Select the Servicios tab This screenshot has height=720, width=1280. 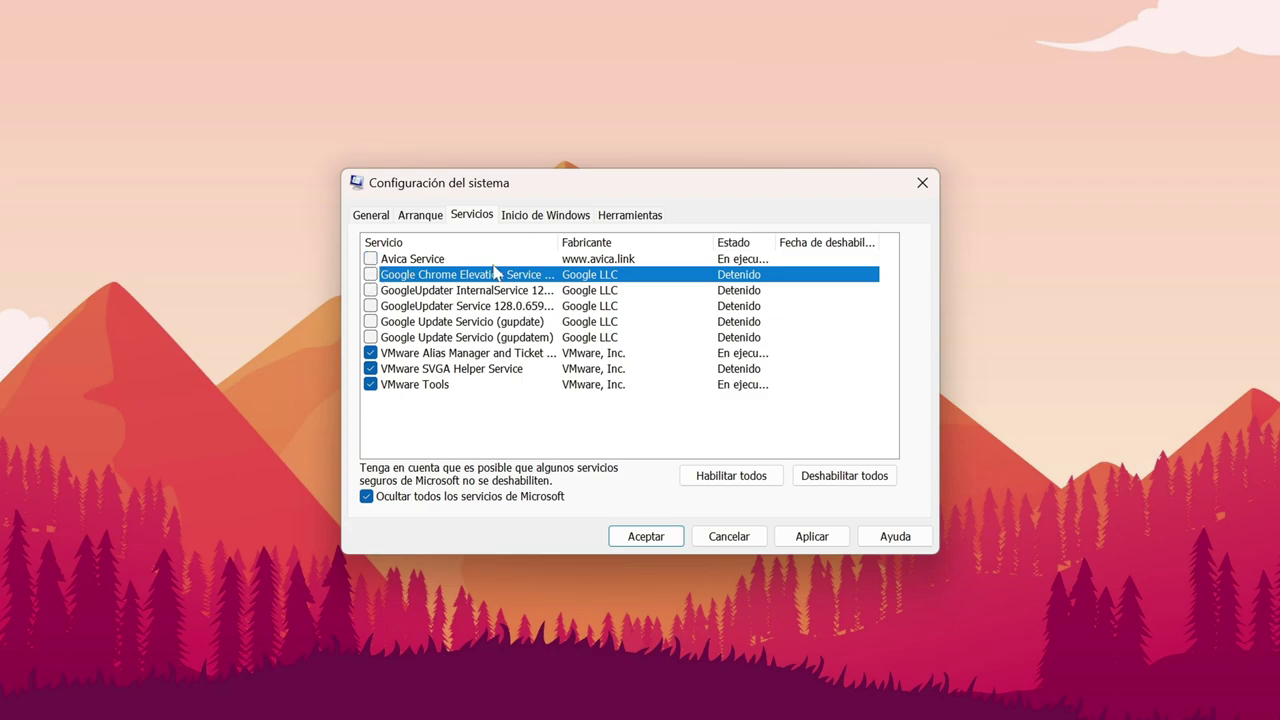(x=472, y=214)
